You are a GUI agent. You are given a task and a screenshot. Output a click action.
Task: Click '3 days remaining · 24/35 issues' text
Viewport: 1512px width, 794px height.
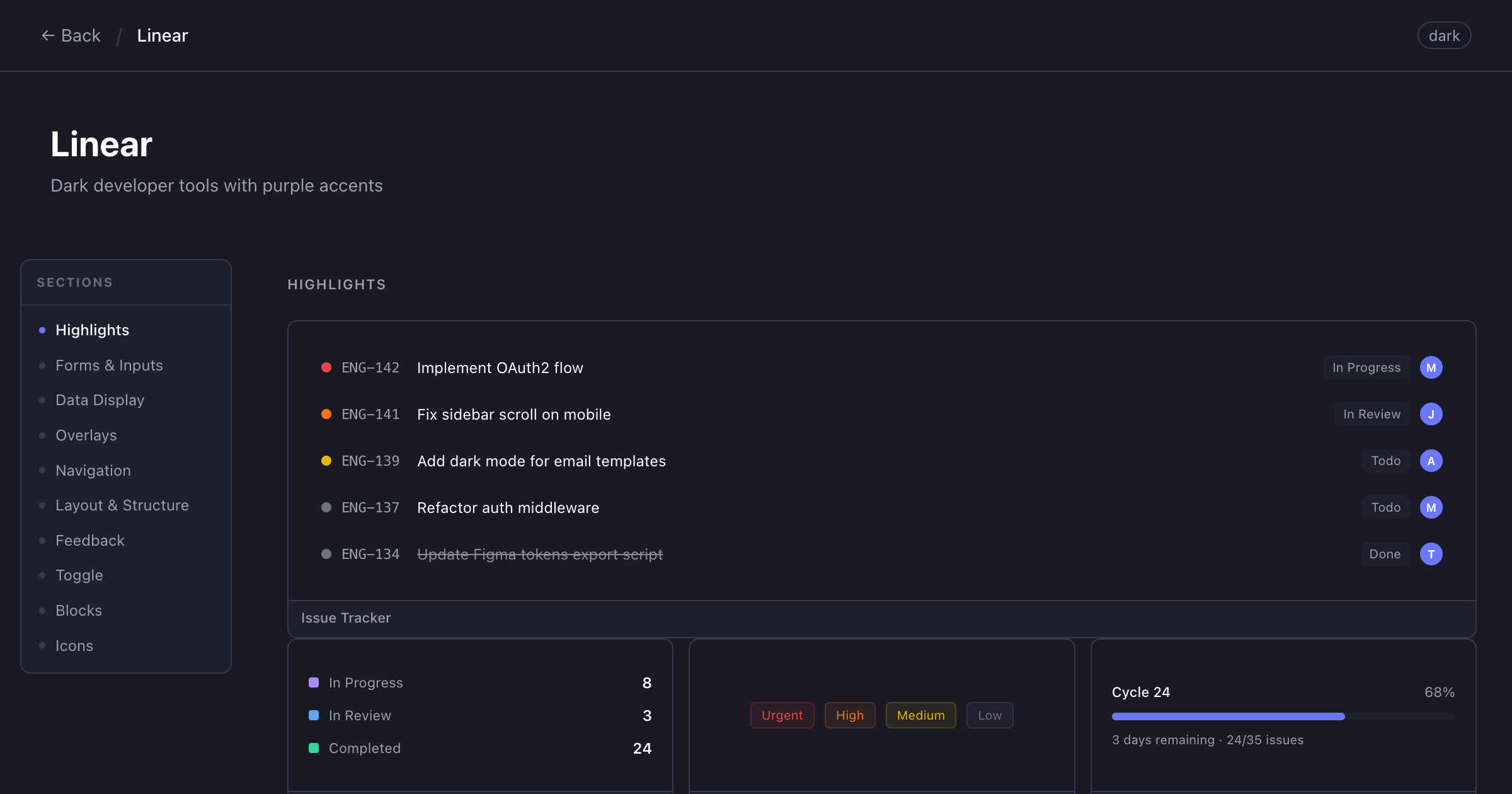1208,740
